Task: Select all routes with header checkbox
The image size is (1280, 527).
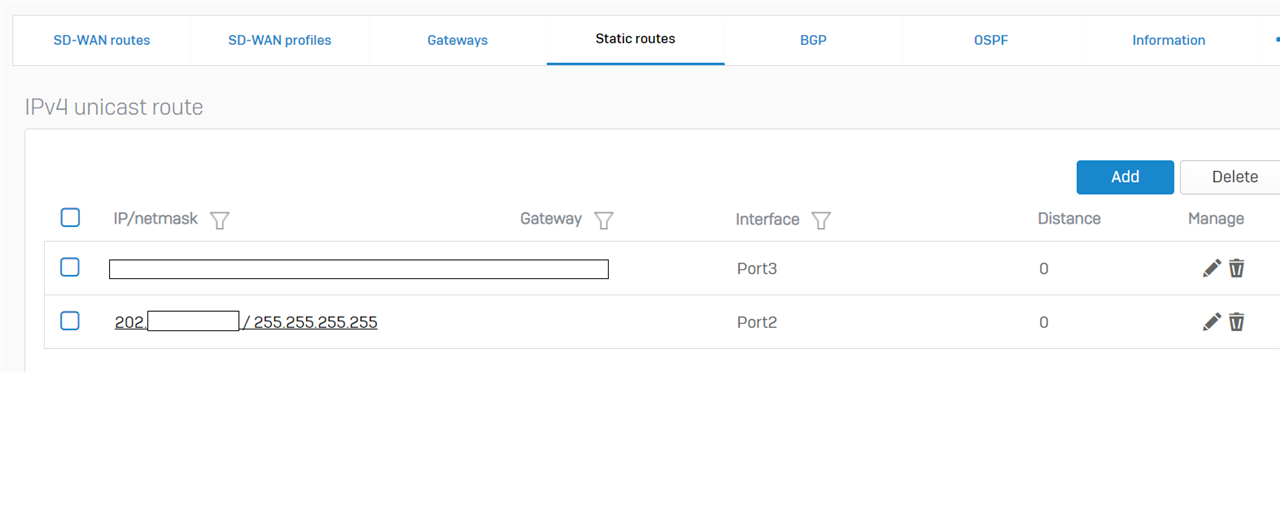Action: pos(70,218)
